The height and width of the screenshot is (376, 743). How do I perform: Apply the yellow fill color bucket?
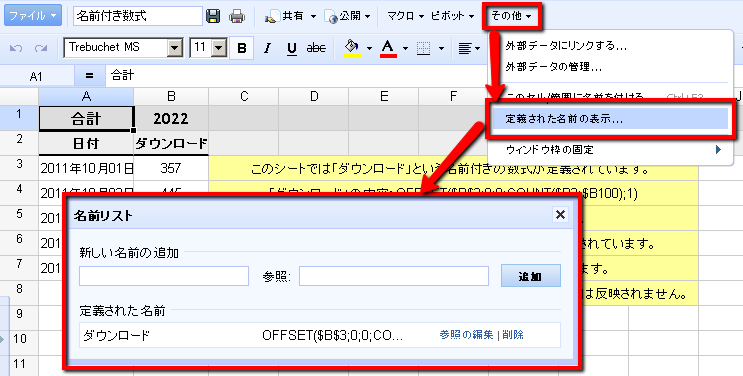point(352,48)
